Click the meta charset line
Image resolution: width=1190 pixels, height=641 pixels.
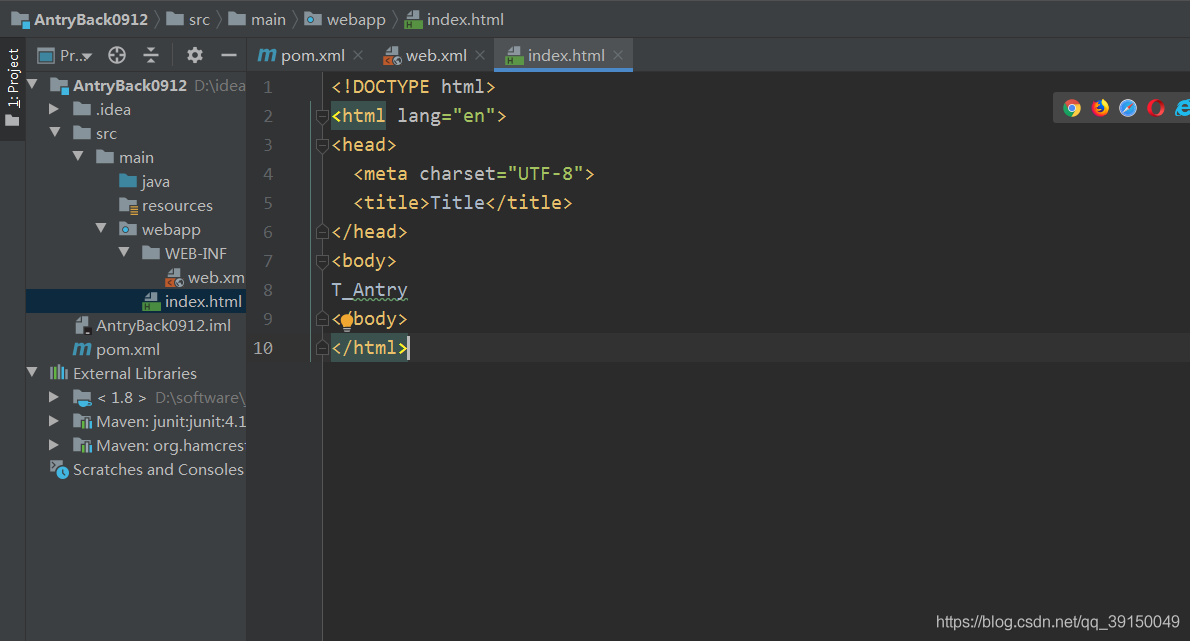point(474,174)
